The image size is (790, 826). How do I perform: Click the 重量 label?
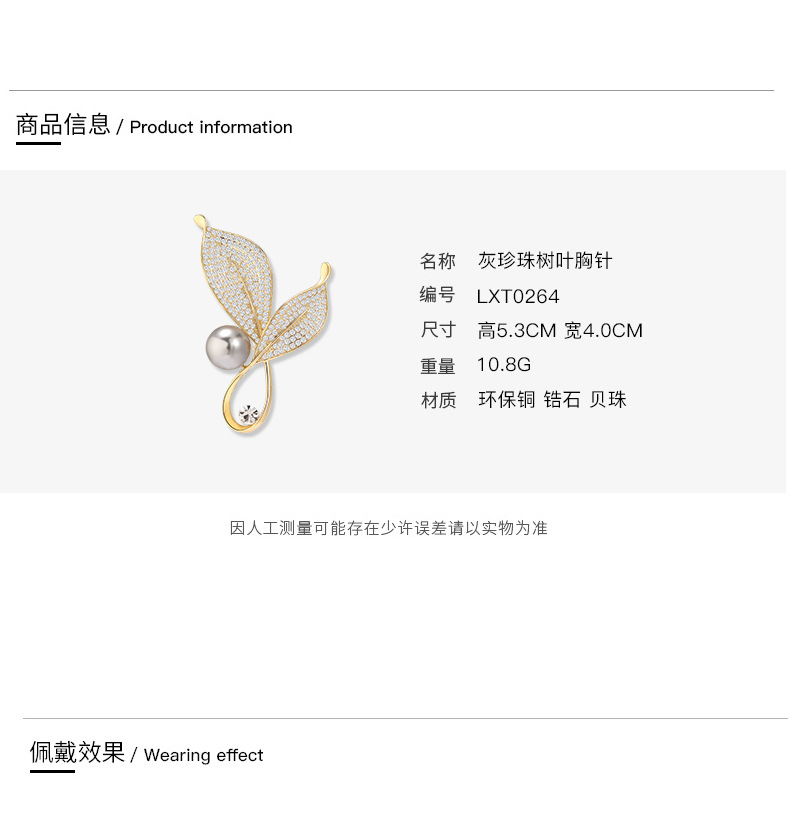[x=438, y=366]
